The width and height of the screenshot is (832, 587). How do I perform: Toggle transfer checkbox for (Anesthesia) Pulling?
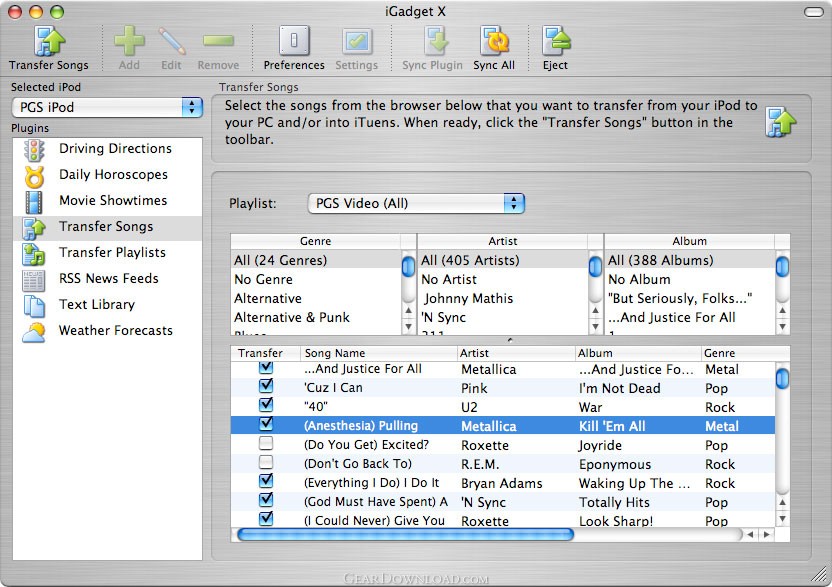click(x=266, y=424)
